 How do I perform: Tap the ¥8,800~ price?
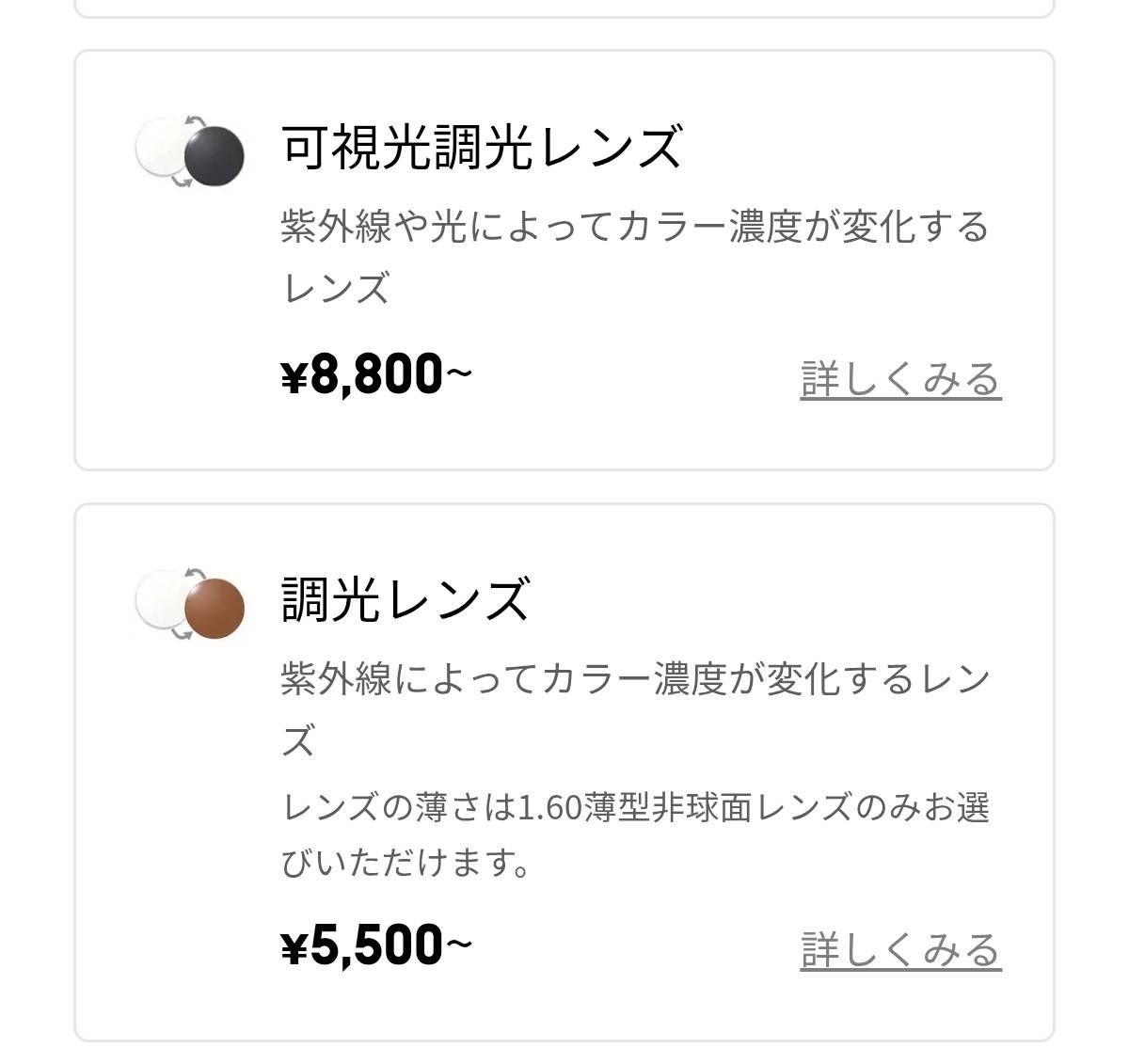click(x=375, y=374)
